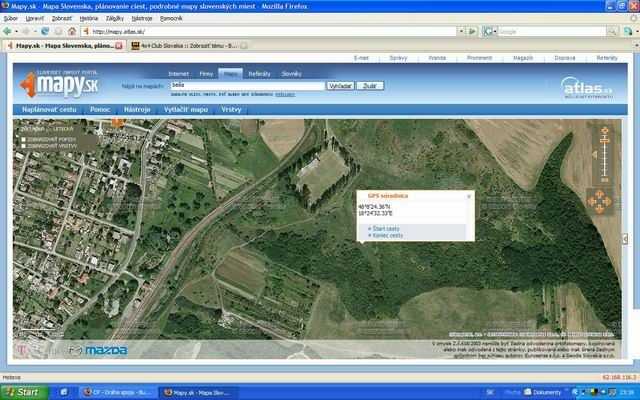This screenshot has width=640, height=400.
Task: Click the search magnifier icon in toolbar
Action: click(x=612, y=31)
